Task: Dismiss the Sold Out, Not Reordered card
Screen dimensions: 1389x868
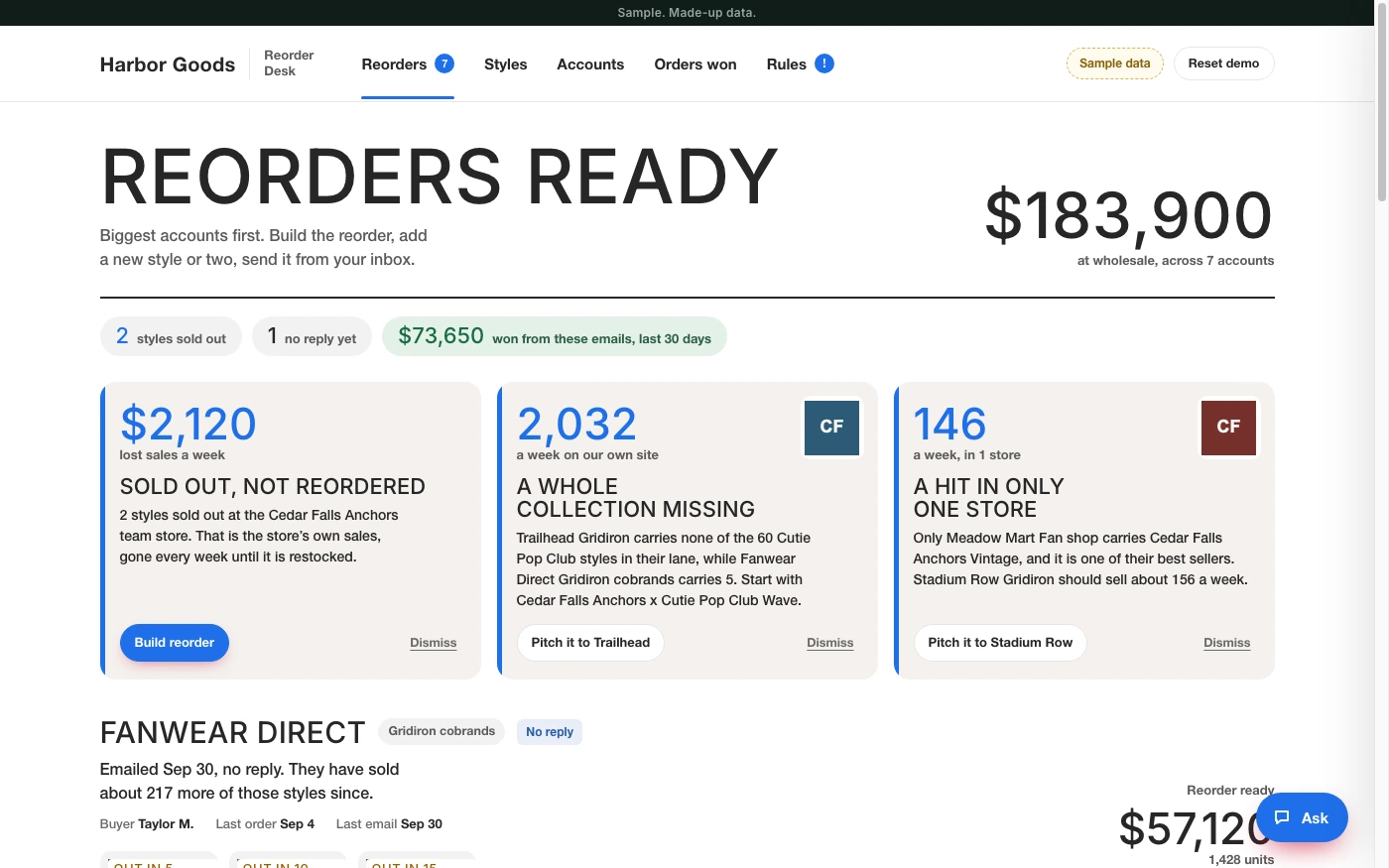Action: [x=434, y=643]
